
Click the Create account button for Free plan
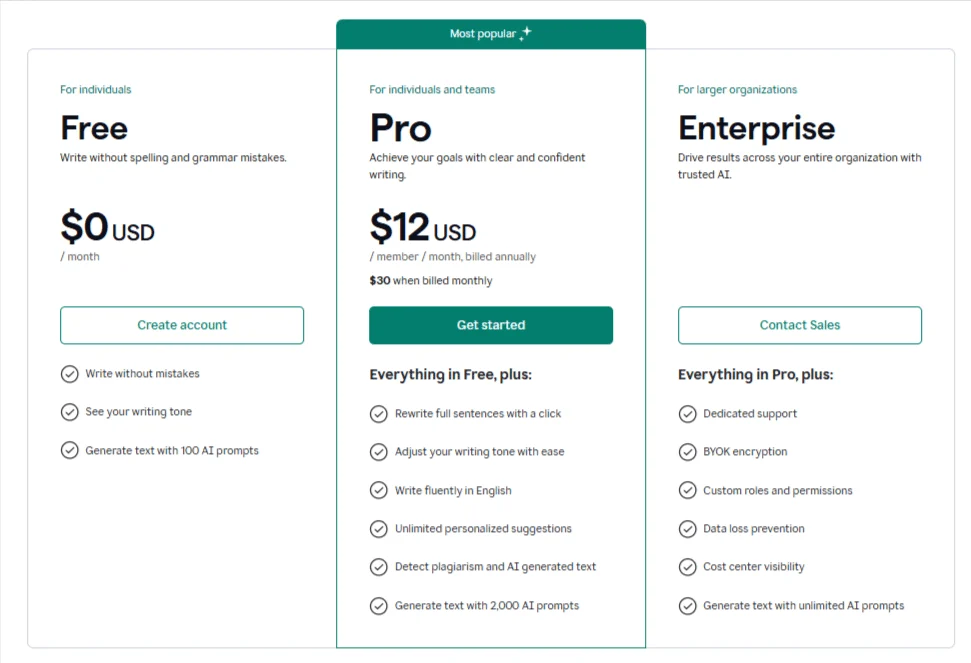click(182, 325)
